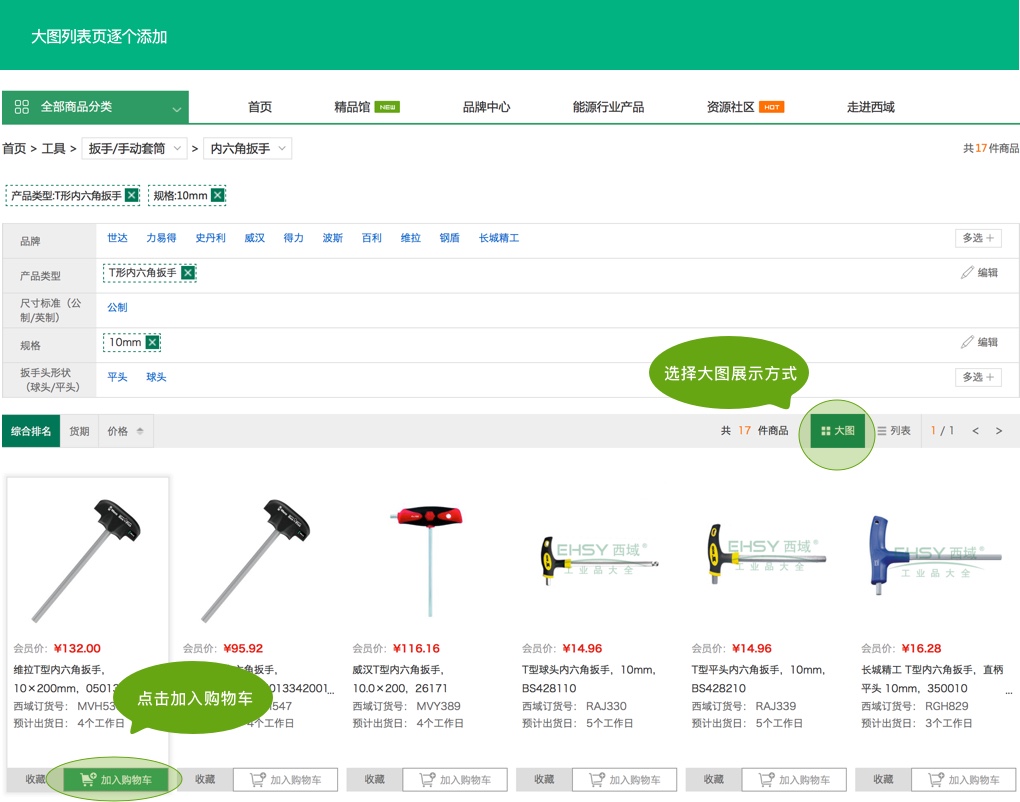Go to next results page arrow
The width and height of the screenshot is (1020, 802).
pyautogui.click(x=998, y=431)
